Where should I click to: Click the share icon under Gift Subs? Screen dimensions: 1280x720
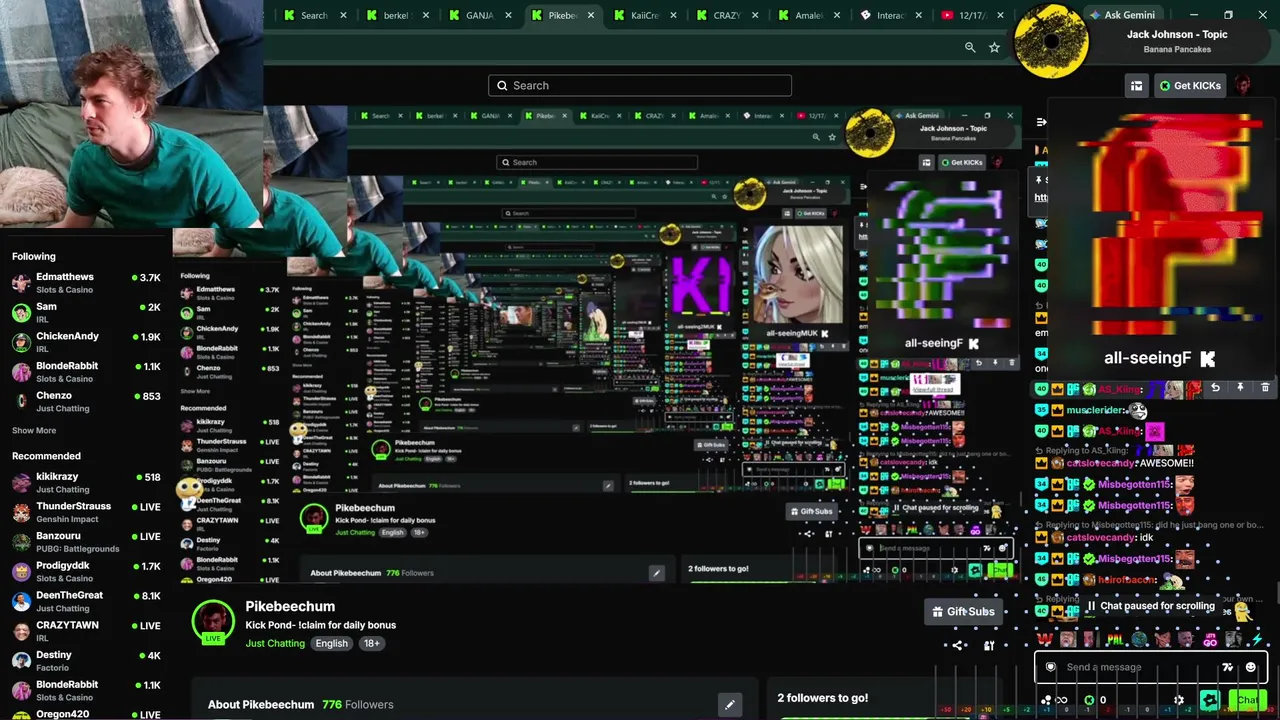pyautogui.click(x=958, y=645)
